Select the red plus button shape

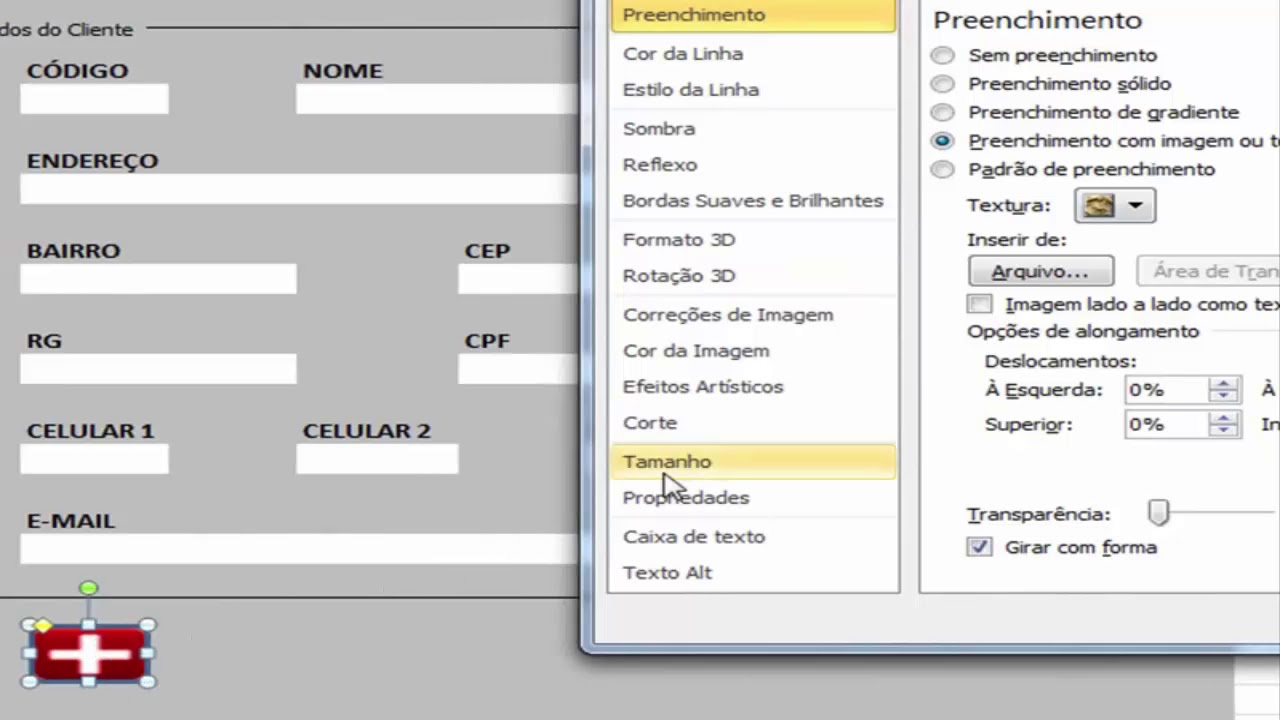click(89, 653)
